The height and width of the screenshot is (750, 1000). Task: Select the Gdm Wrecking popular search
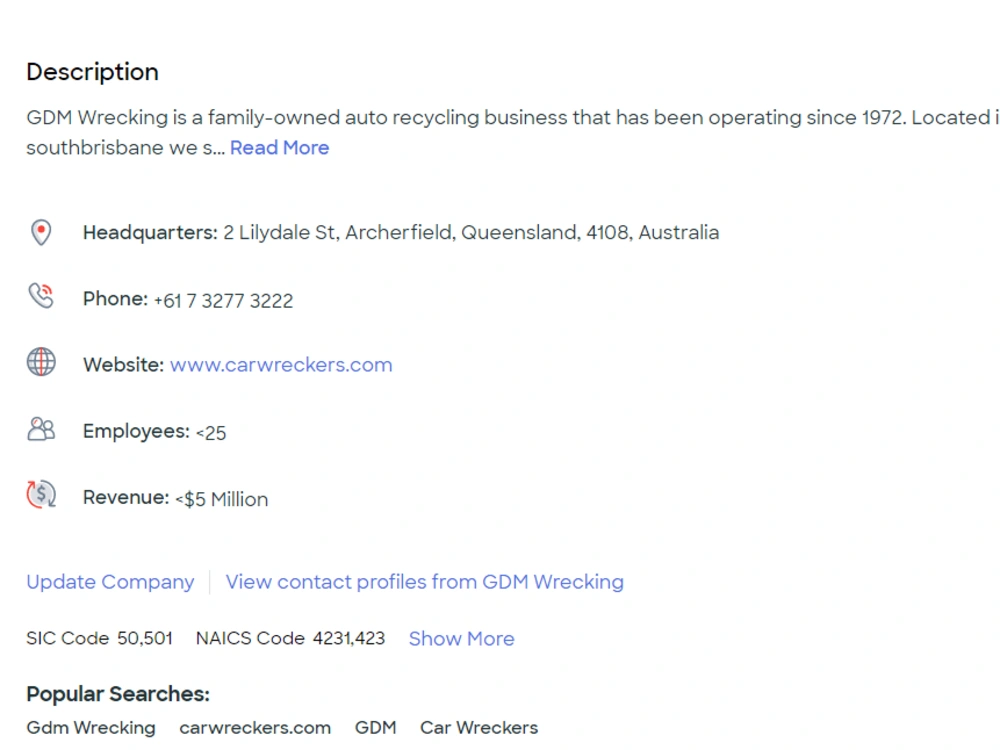tap(91, 728)
